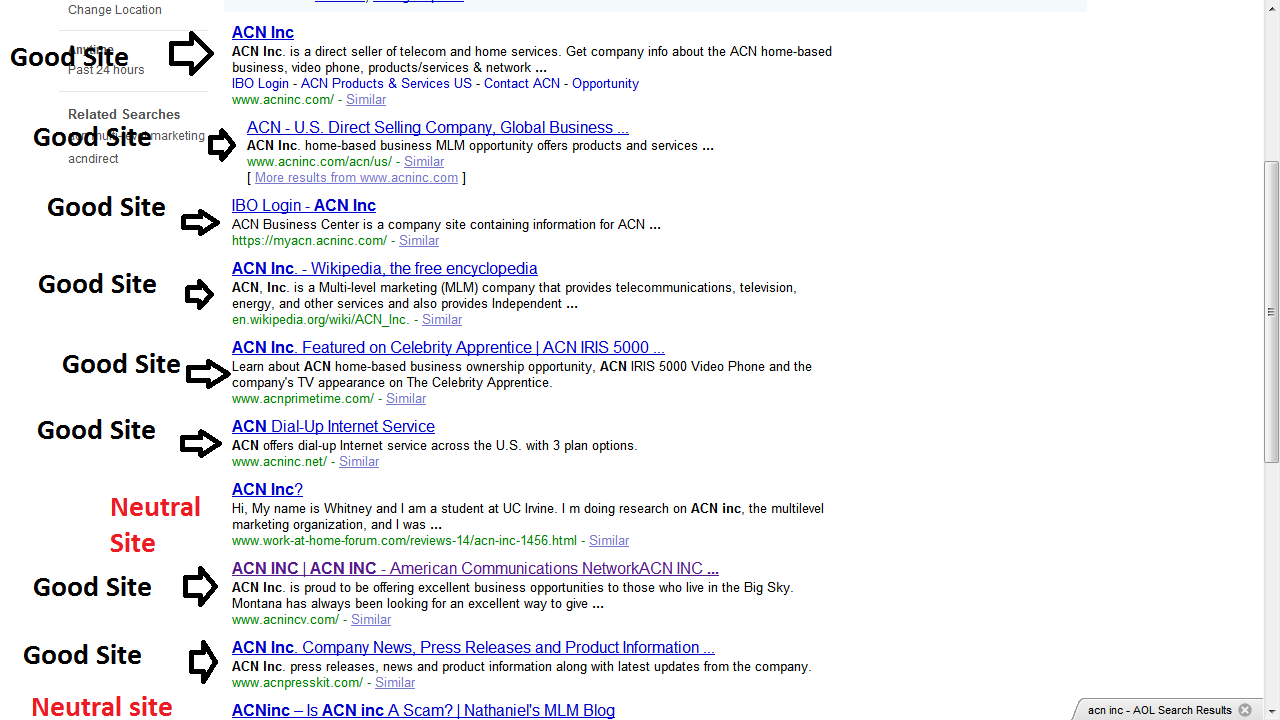Click the Contact ACN sitelink
Image resolution: width=1280 pixels, height=720 pixels.
[522, 84]
